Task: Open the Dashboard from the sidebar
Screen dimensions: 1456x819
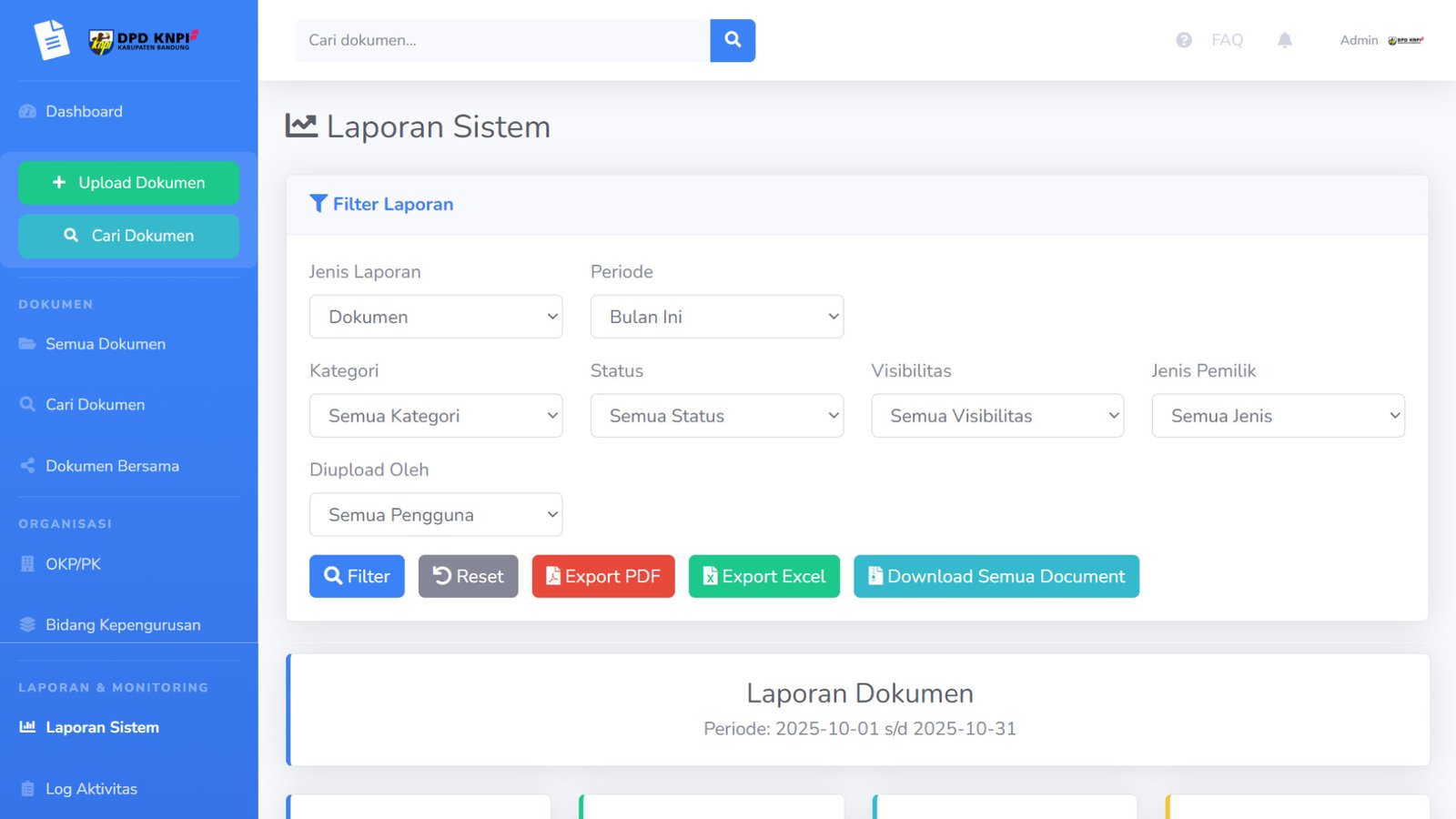Action: coord(83,111)
